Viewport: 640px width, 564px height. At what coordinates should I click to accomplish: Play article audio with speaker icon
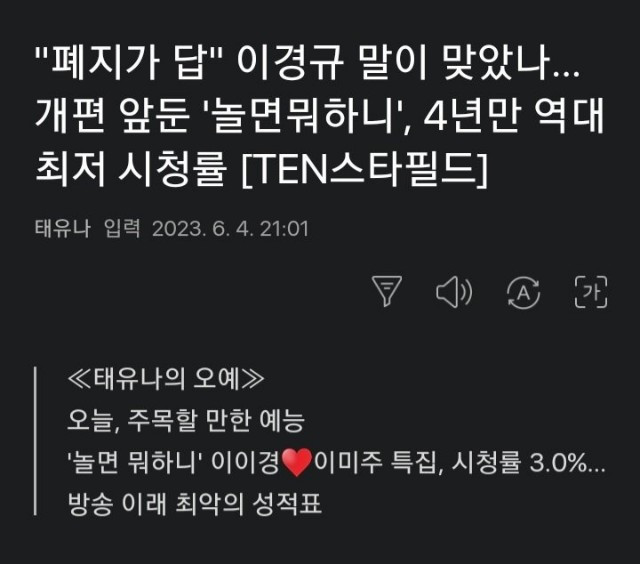pyautogui.click(x=453, y=290)
